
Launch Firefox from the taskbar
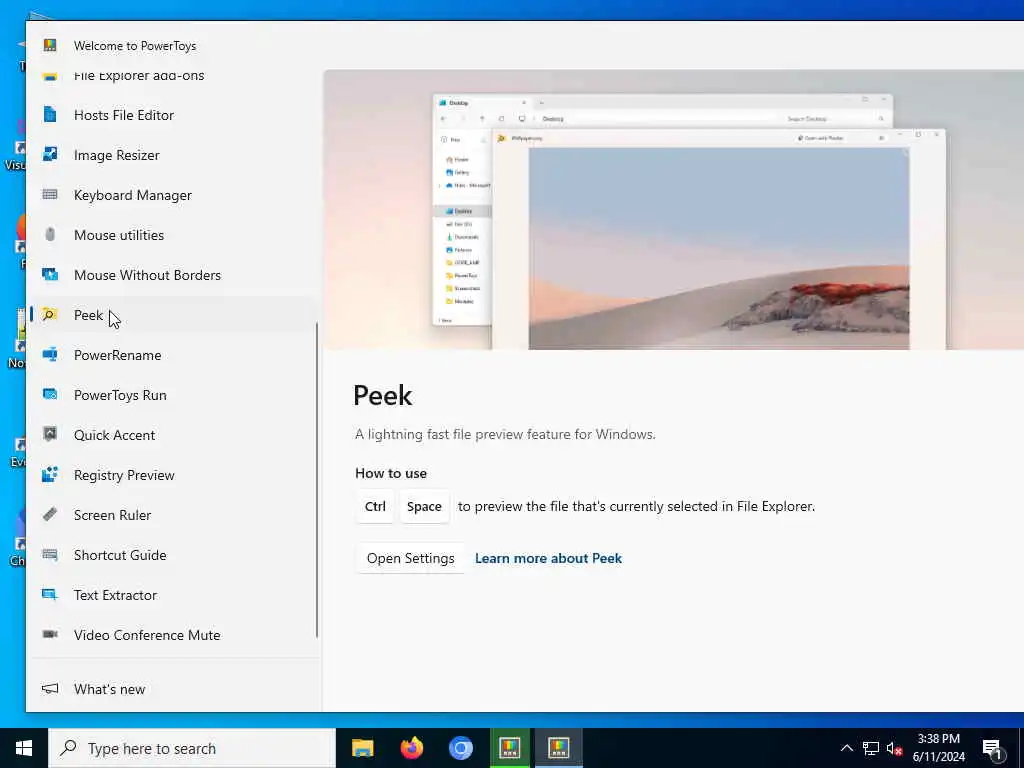pyautogui.click(x=411, y=748)
